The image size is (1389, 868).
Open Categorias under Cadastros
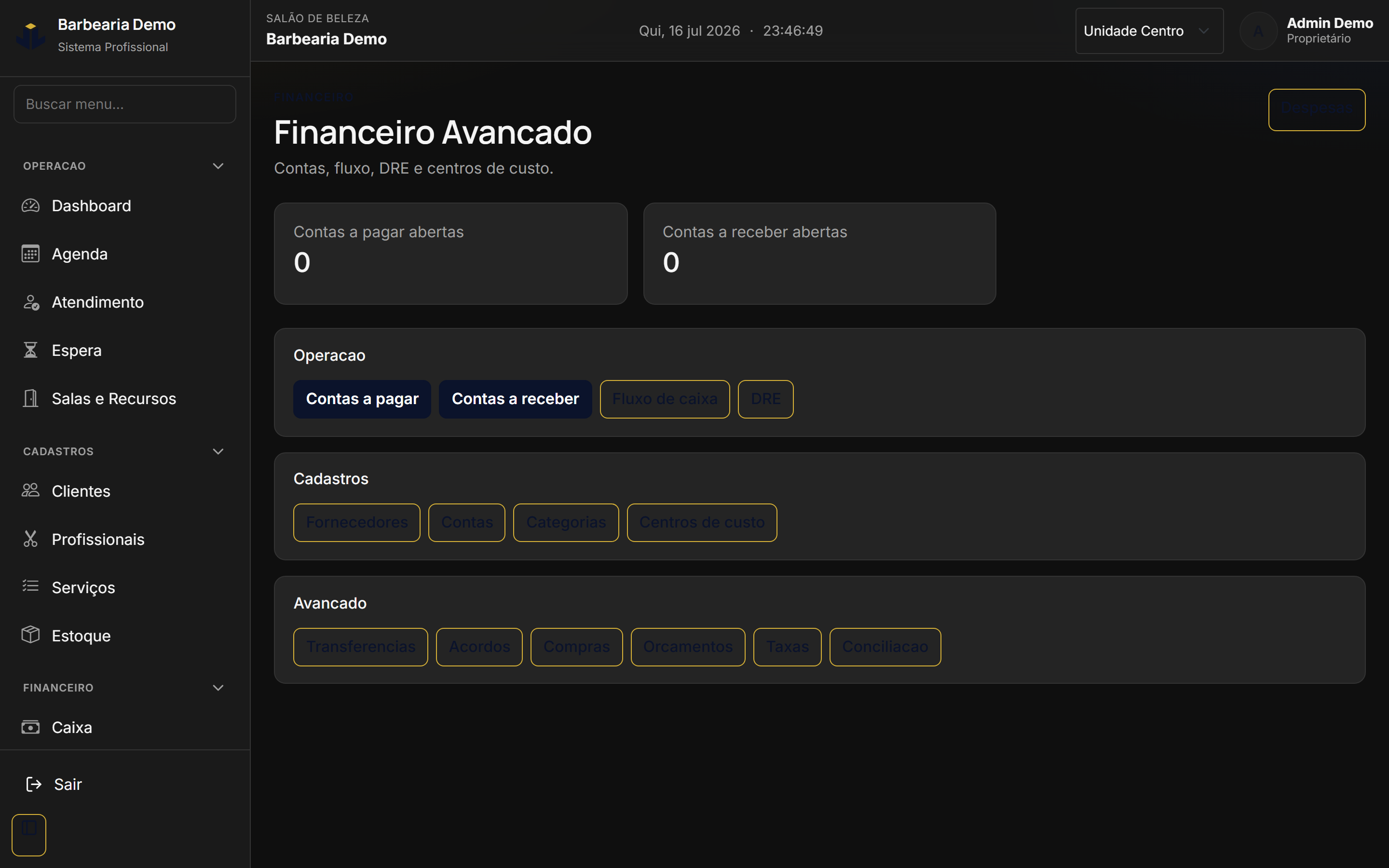pyautogui.click(x=566, y=522)
